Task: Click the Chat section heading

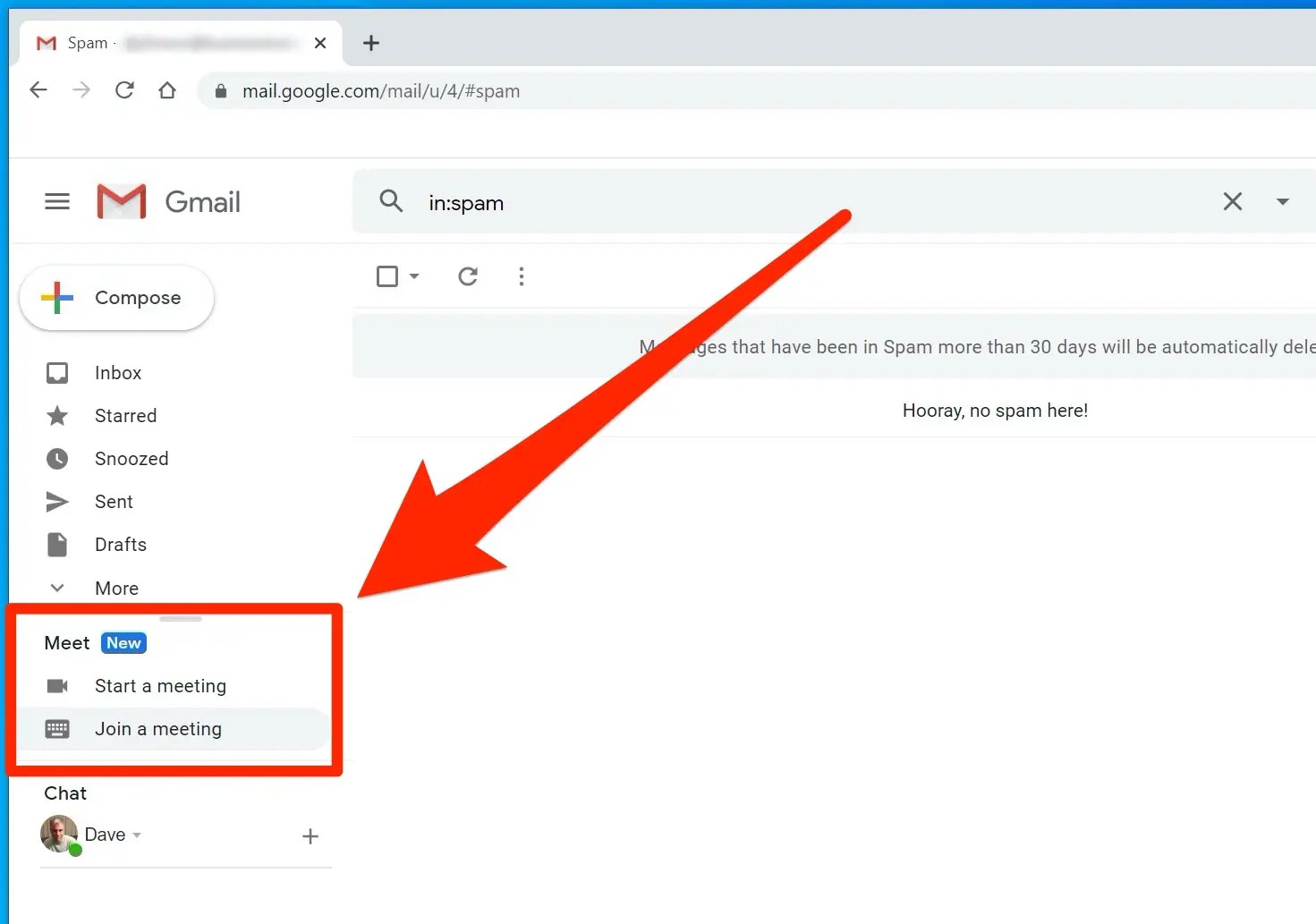Action: 65,793
